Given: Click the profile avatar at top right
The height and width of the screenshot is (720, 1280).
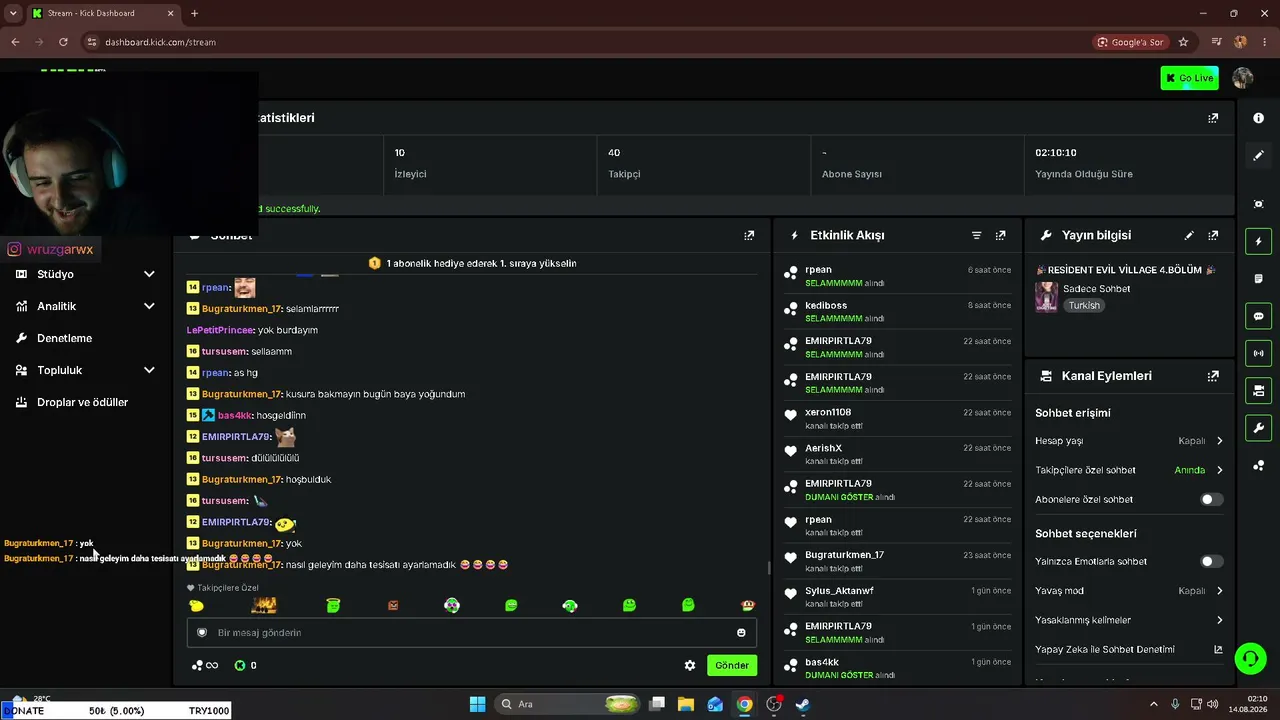Looking at the screenshot, I should [x=1243, y=78].
